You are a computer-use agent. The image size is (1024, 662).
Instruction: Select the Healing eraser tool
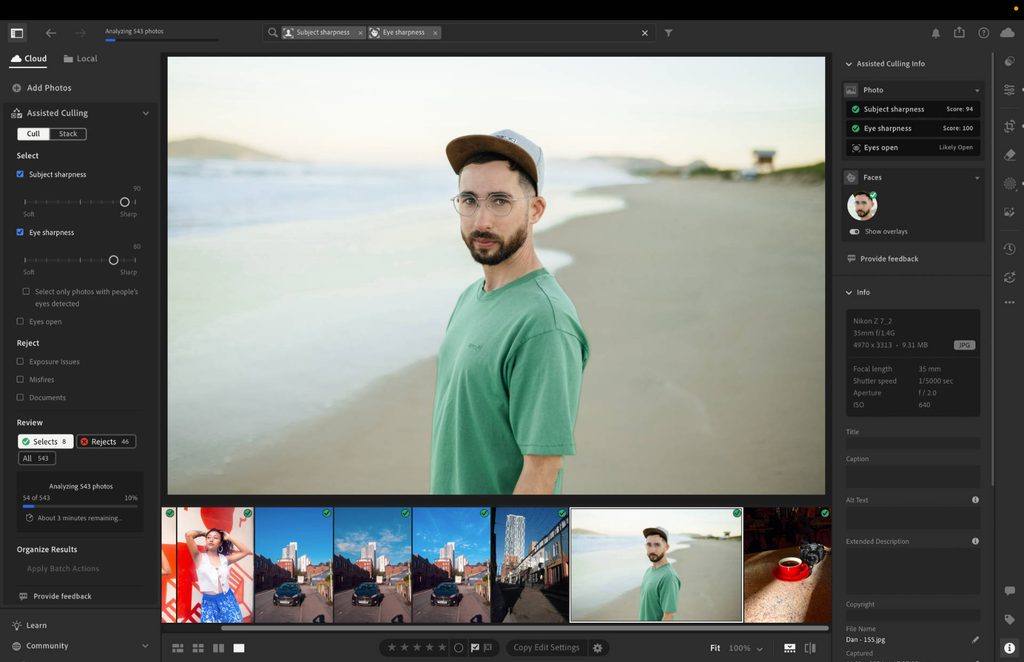[1010, 155]
